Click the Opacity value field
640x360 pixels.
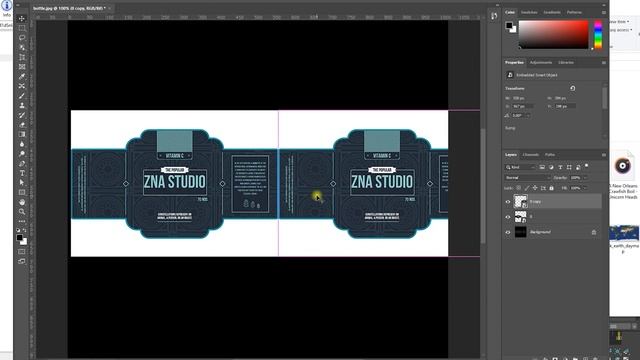click(576, 178)
